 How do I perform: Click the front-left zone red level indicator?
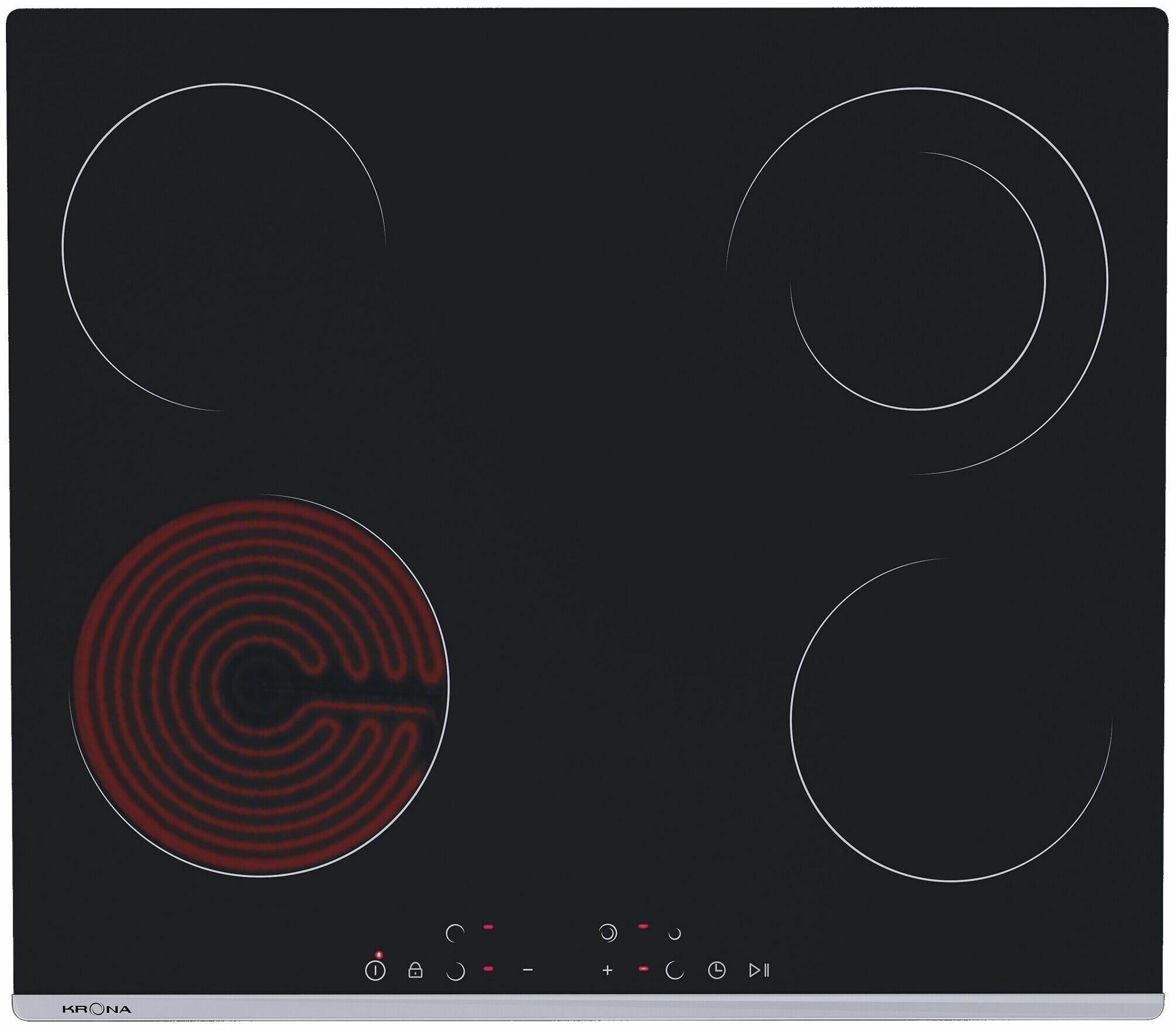click(x=488, y=969)
